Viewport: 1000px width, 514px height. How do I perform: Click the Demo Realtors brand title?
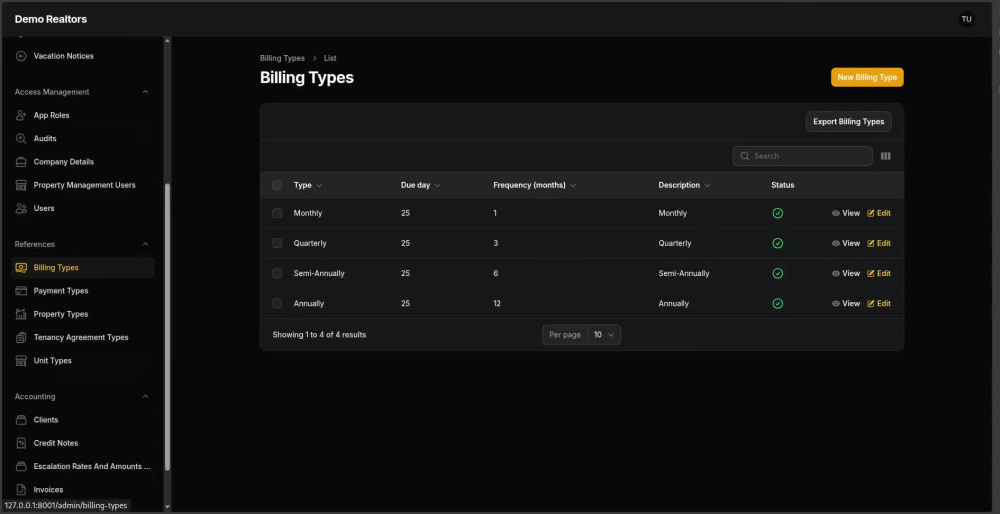[51, 19]
